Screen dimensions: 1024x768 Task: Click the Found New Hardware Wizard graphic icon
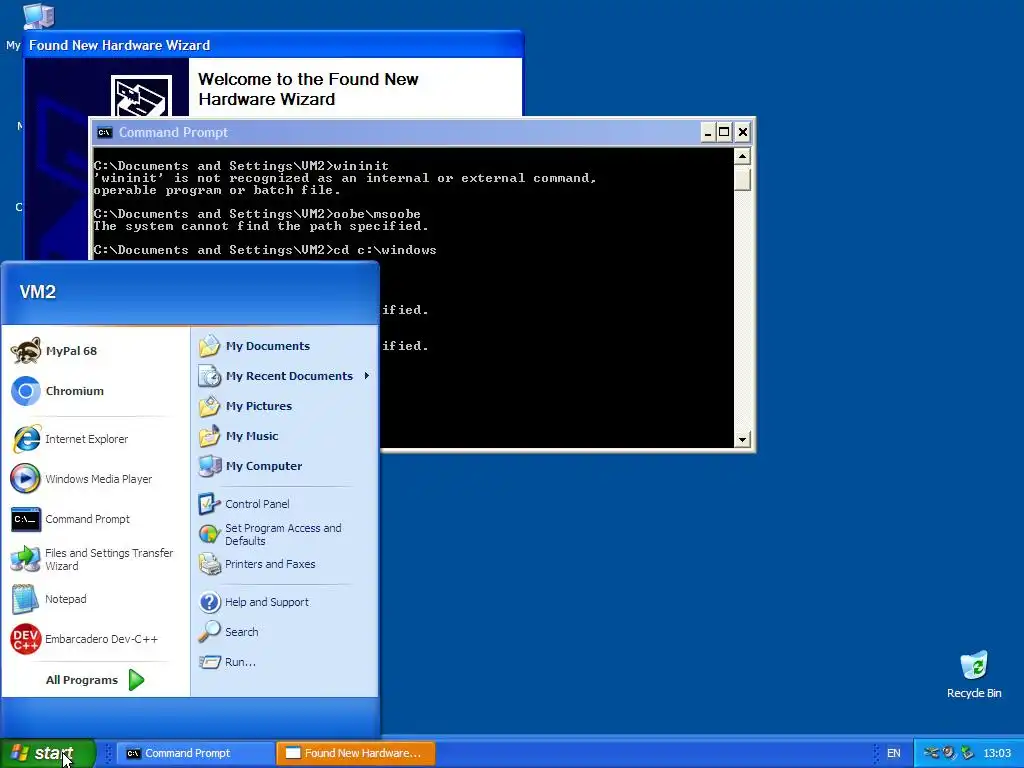[141, 96]
